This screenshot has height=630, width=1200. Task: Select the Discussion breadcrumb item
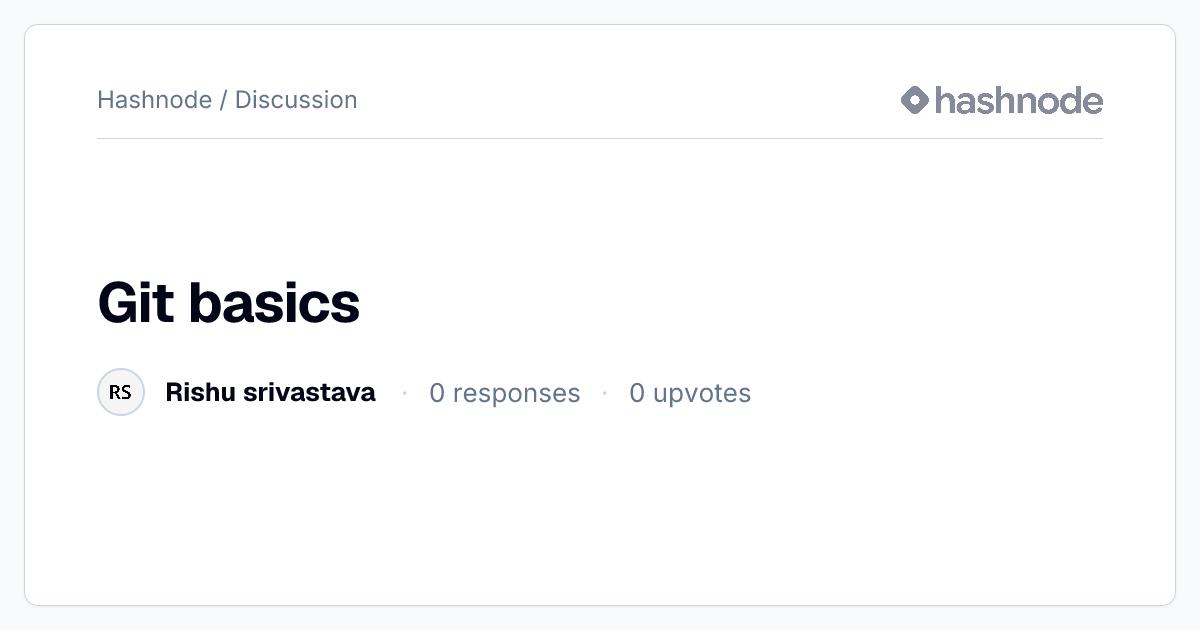click(296, 100)
